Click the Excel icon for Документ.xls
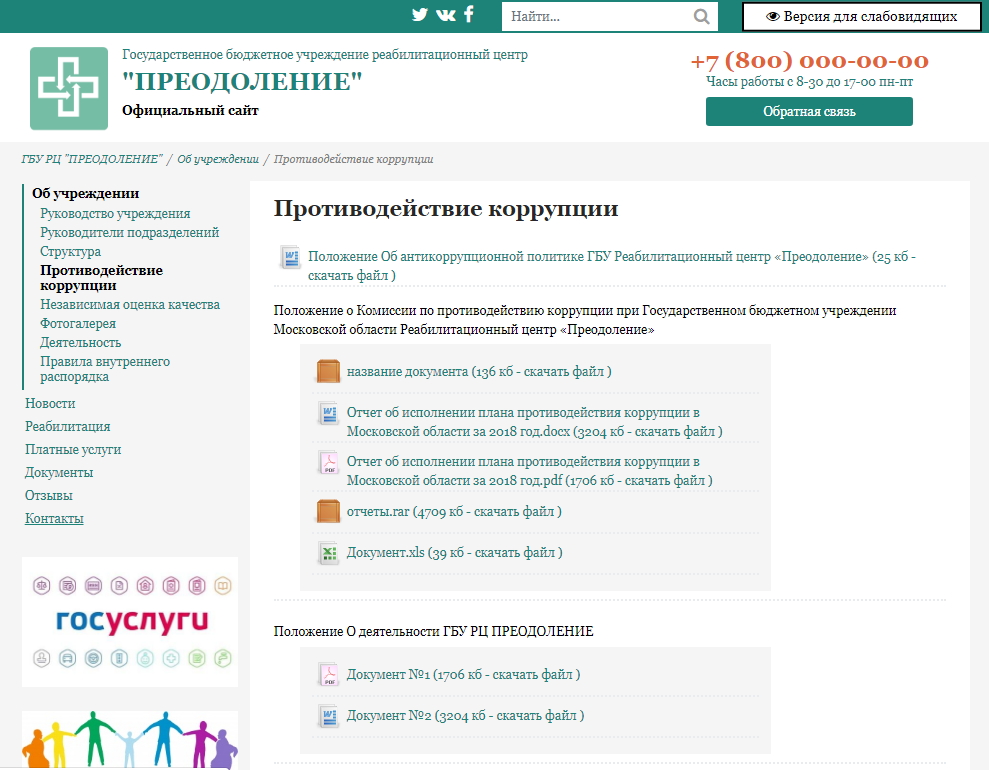This screenshot has width=989, height=770. [328, 552]
